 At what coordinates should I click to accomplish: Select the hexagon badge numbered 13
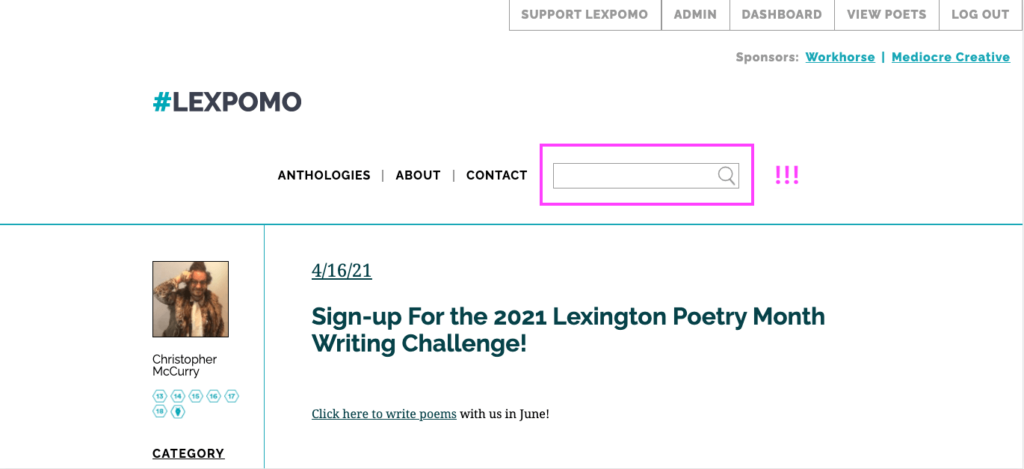click(x=160, y=396)
